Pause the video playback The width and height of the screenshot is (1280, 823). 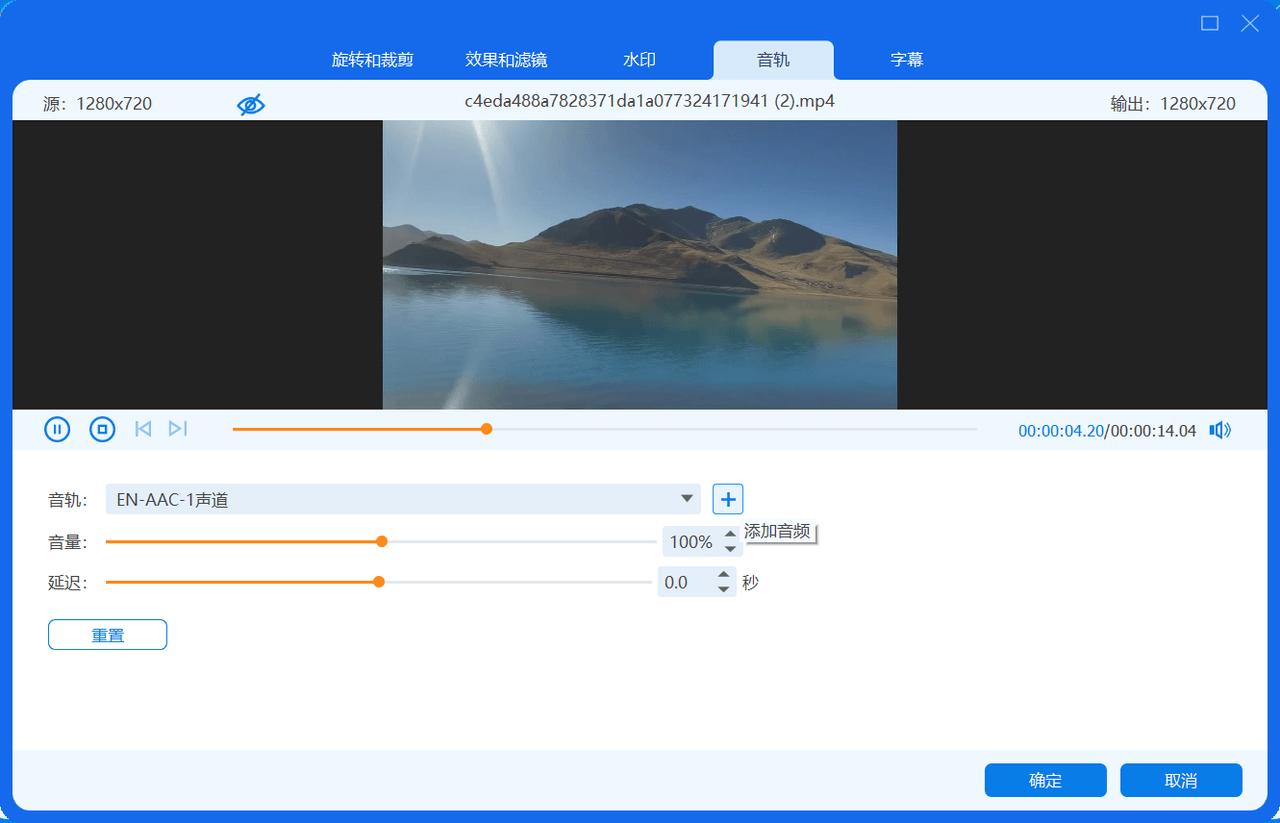(x=57, y=428)
